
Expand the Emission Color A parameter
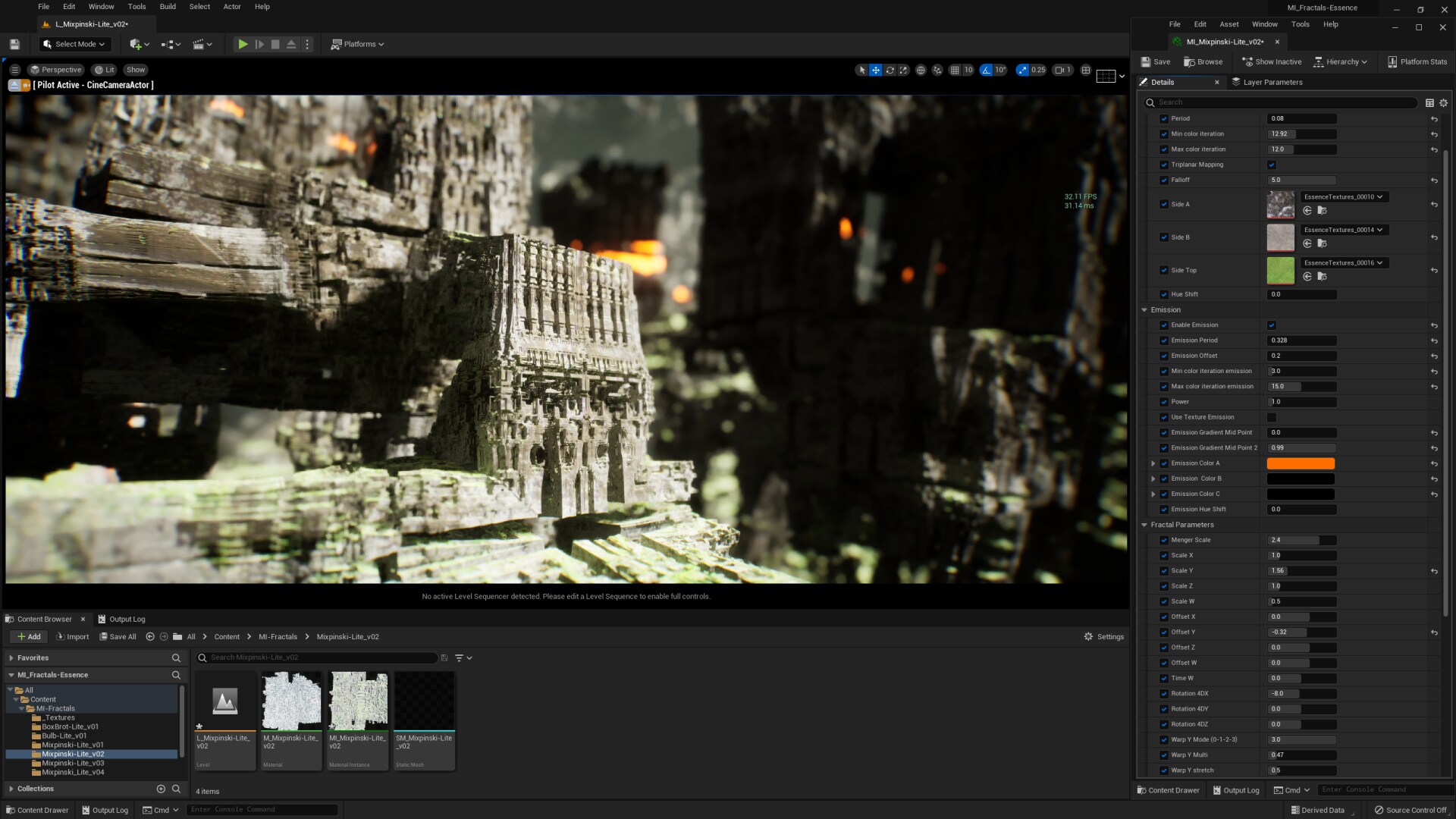pos(1153,463)
